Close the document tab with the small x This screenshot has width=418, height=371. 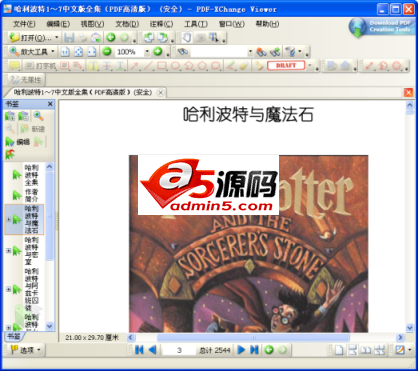click(160, 93)
